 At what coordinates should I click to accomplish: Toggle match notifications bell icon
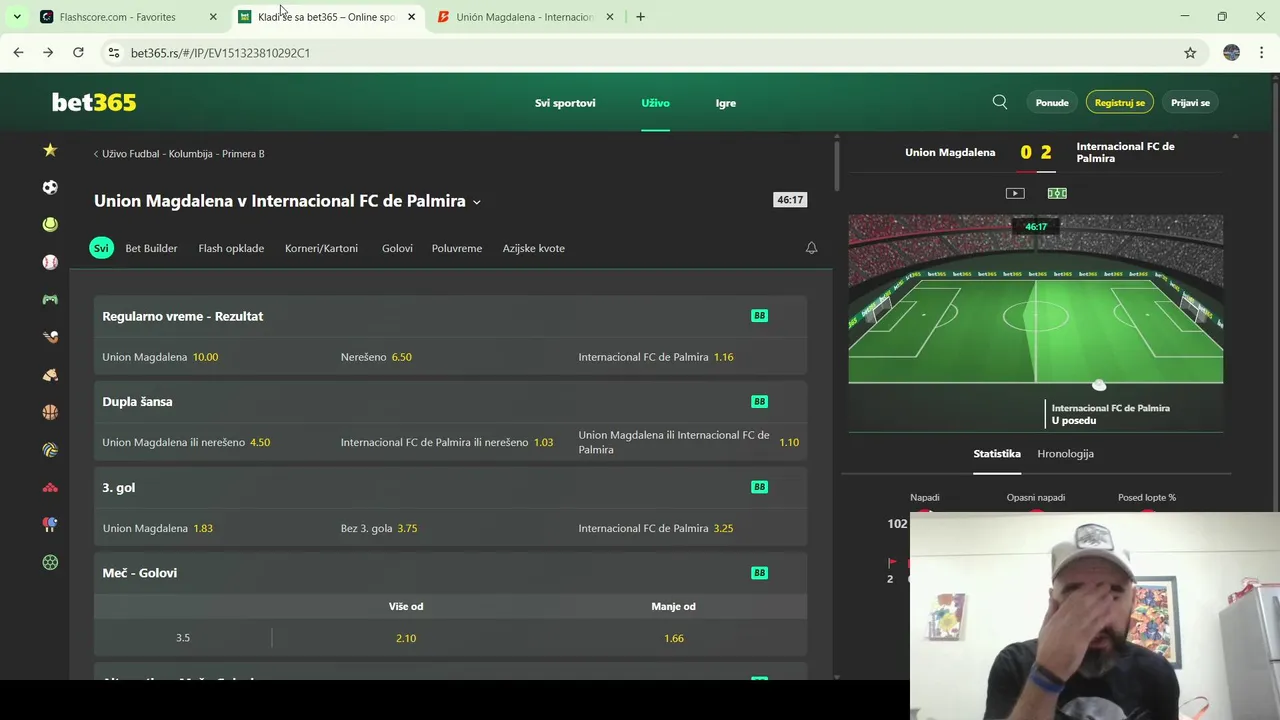coord(811,248)
